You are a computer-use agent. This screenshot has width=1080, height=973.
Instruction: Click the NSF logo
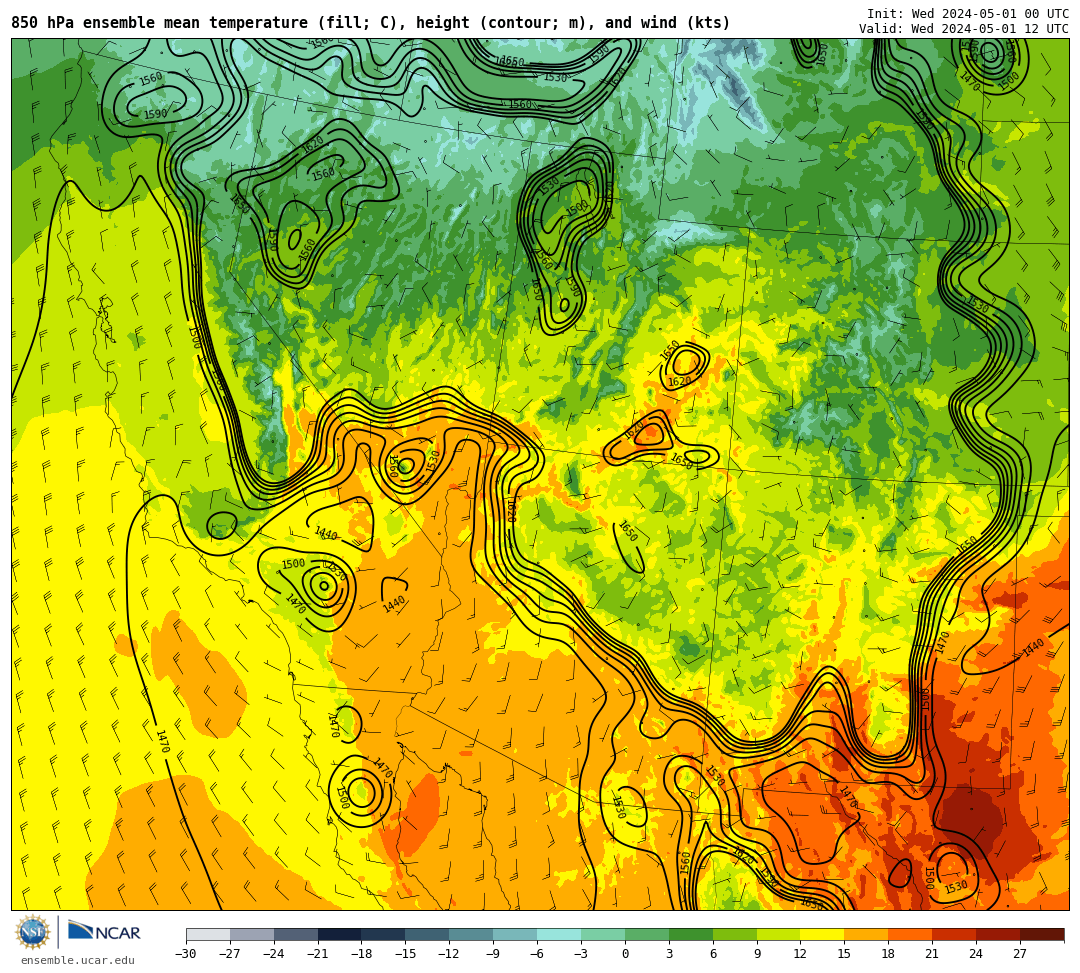32,933
